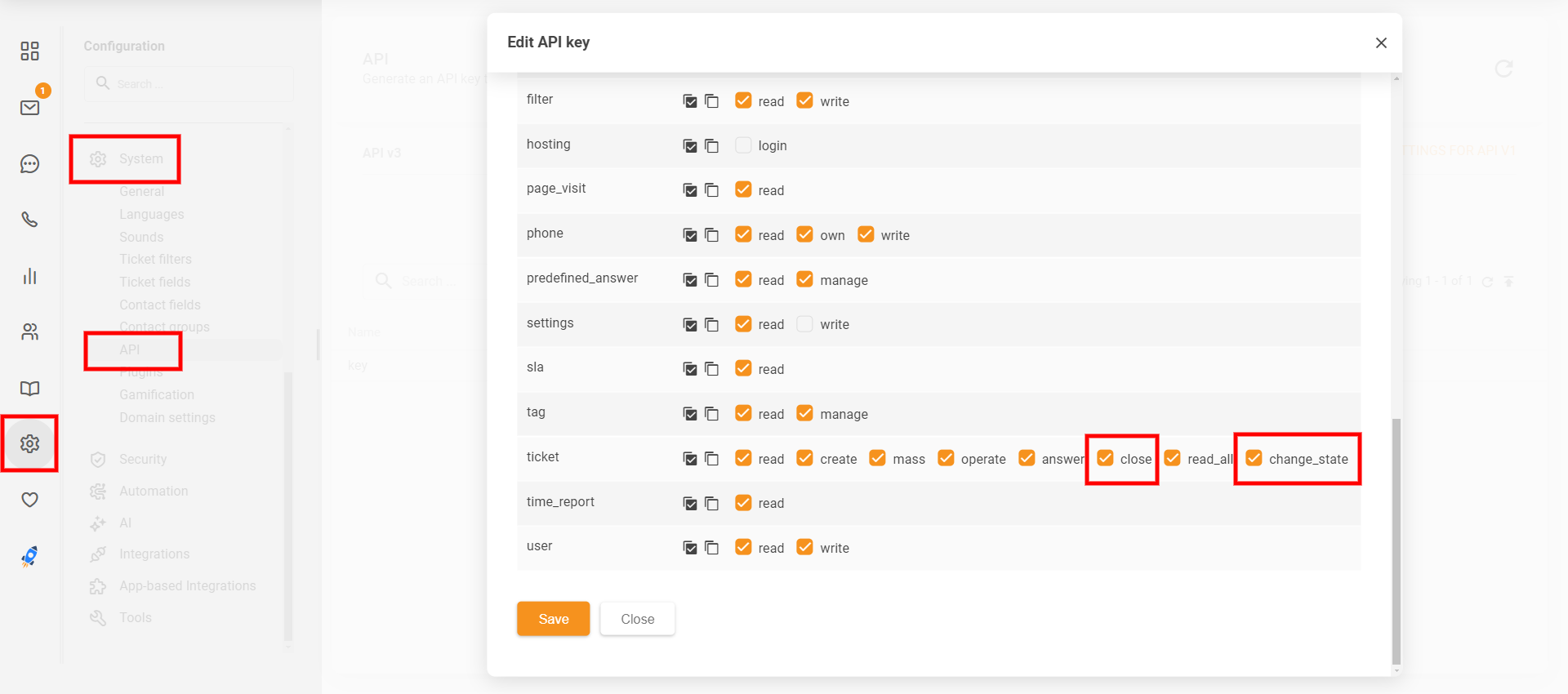This screenshot has width=1568, height=694.
Task: Click the orange Save button
Action: (553, 619)
